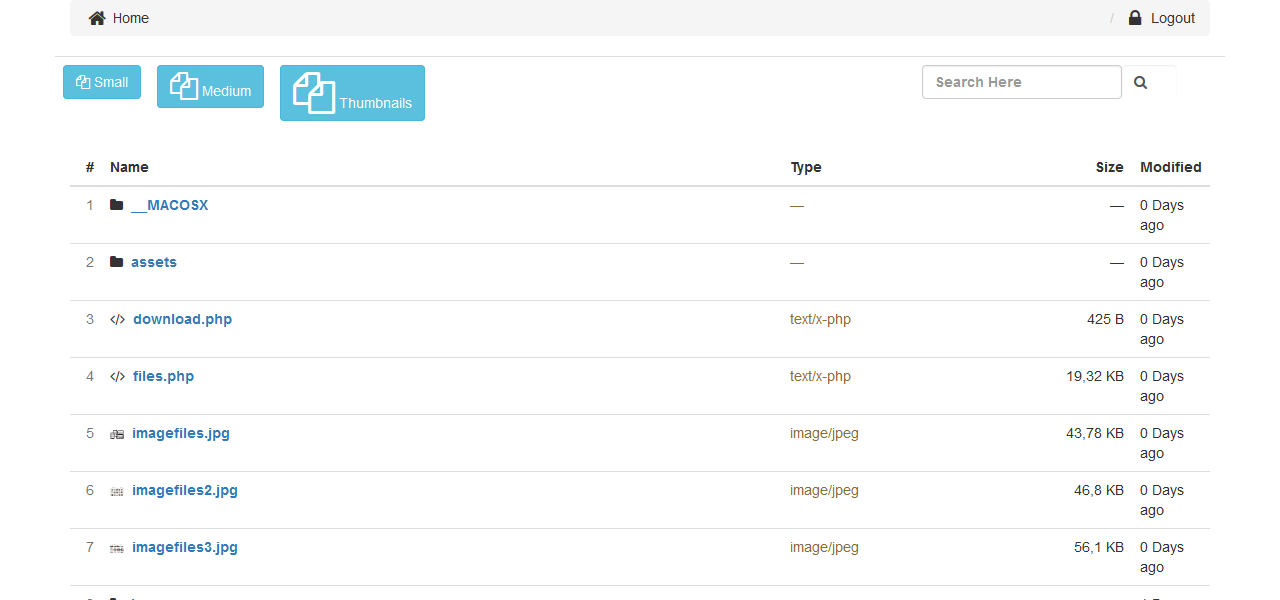Click the code icon beside files.php
Viewport: 1280px width, 600px height.
tap(118, 377)
